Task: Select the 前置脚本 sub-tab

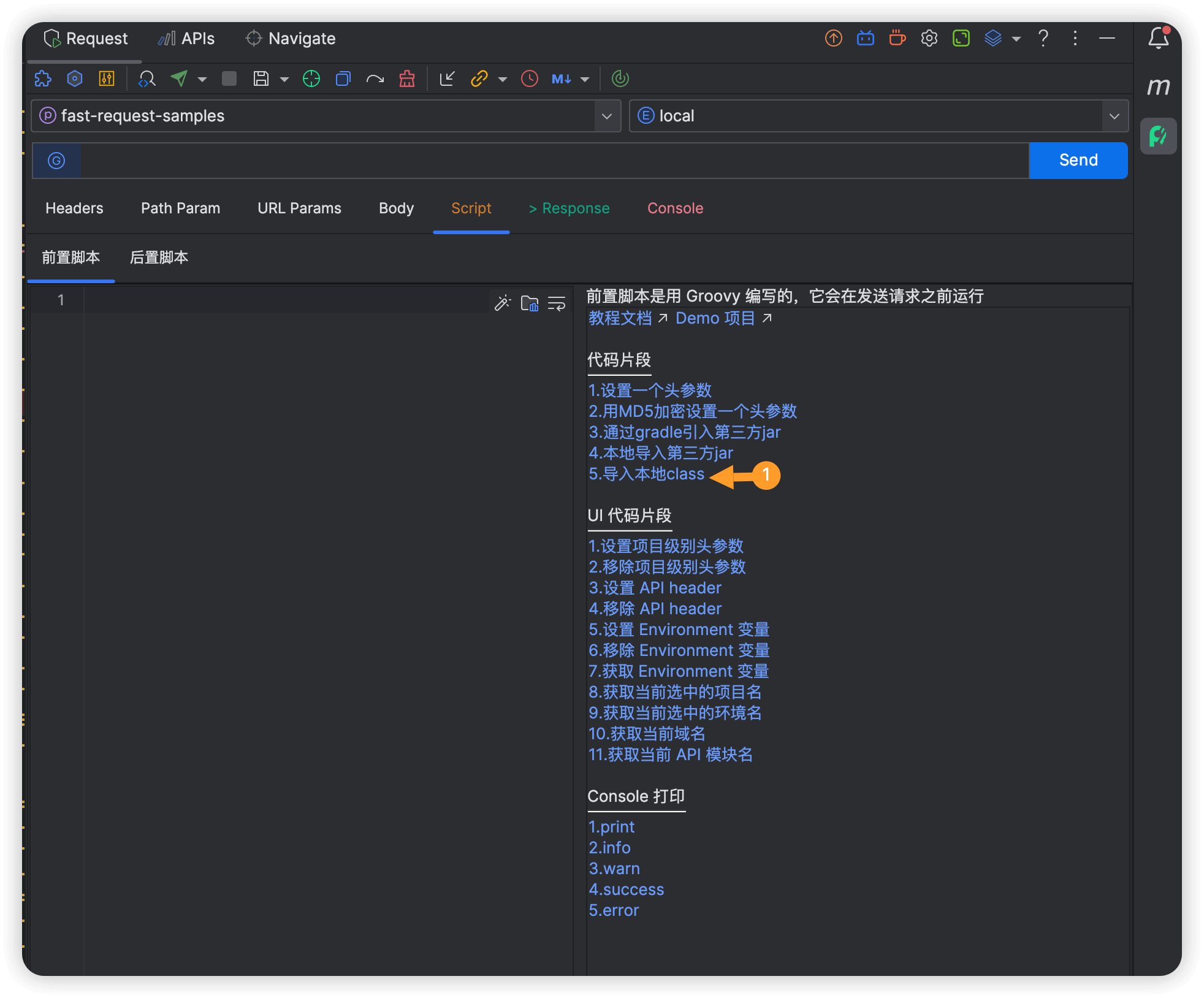Action: [71, 257]
